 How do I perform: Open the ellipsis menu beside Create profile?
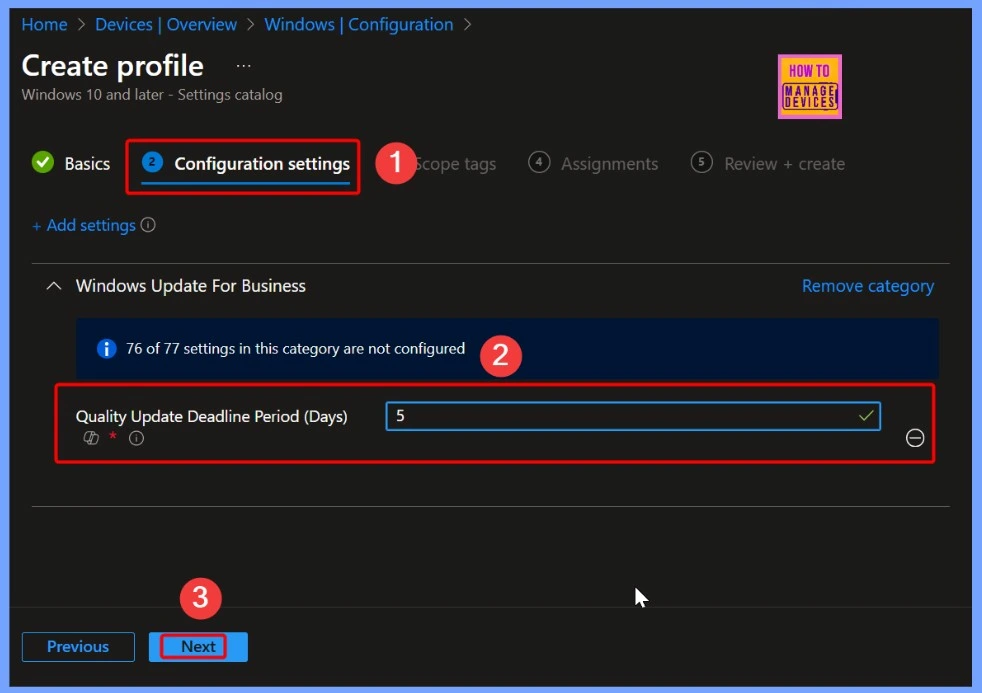tap(244, 66)
